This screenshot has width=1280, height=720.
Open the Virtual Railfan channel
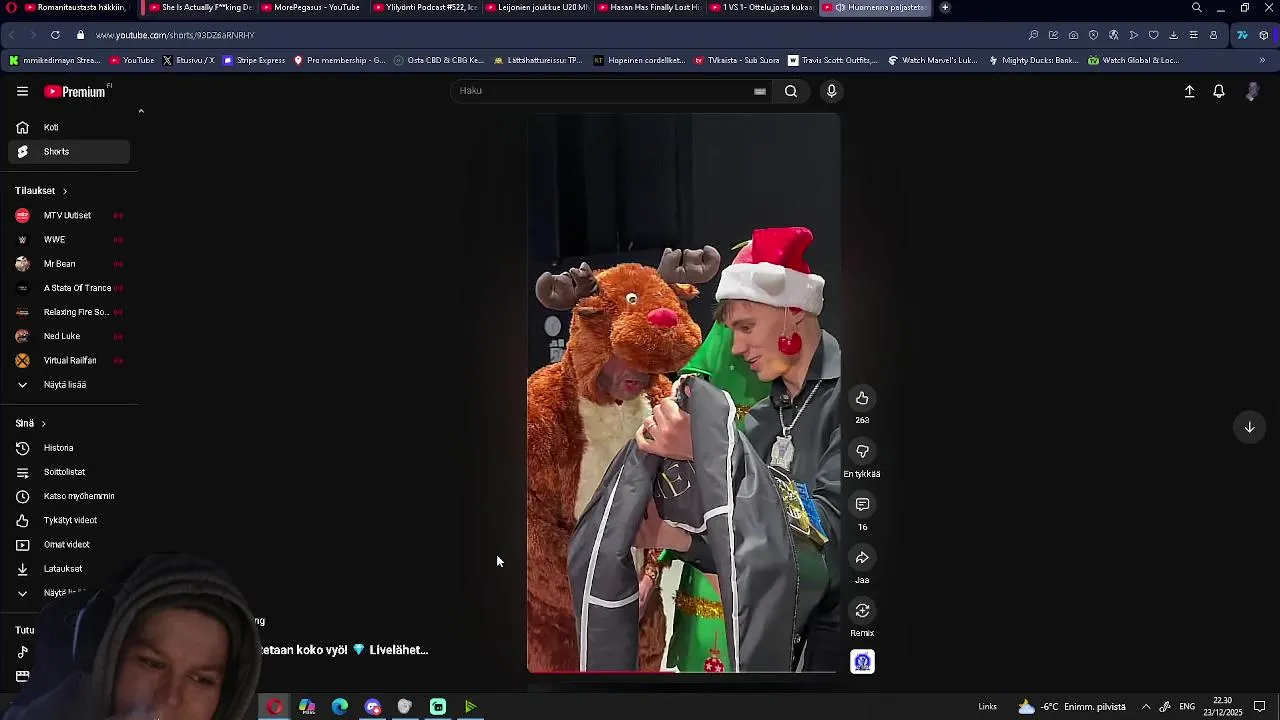tap(69, 360)
